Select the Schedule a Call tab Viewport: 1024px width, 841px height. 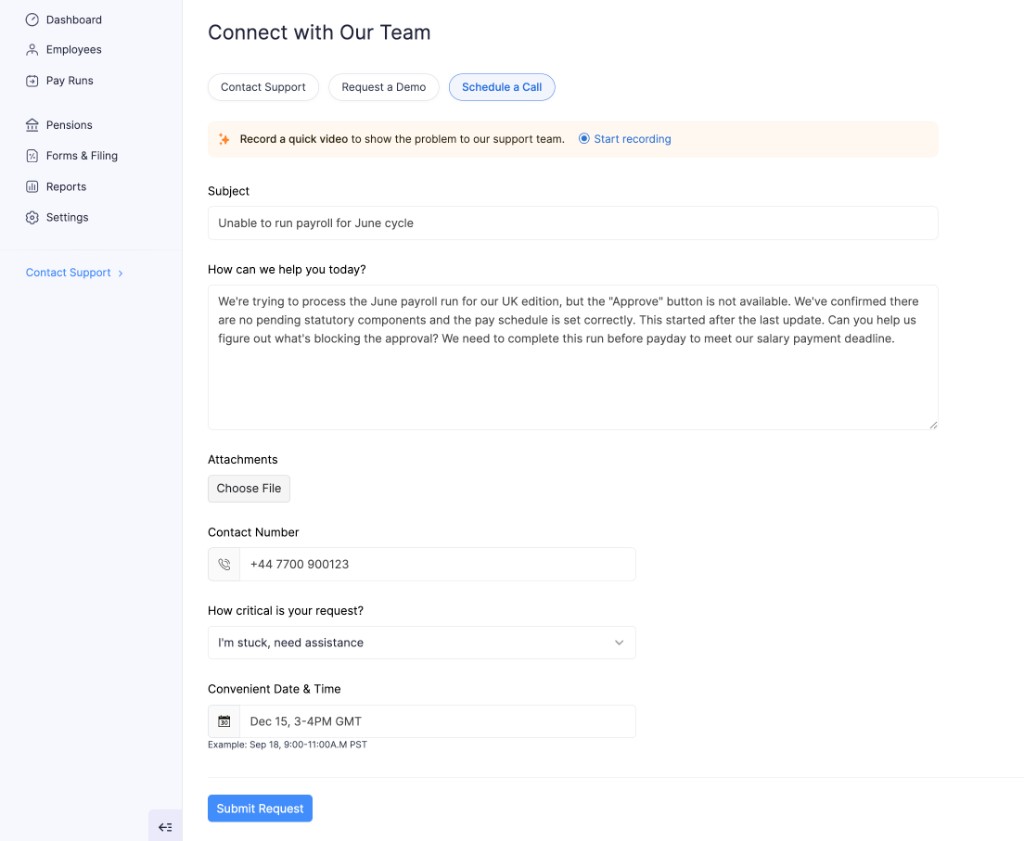[x=502, y=87]
